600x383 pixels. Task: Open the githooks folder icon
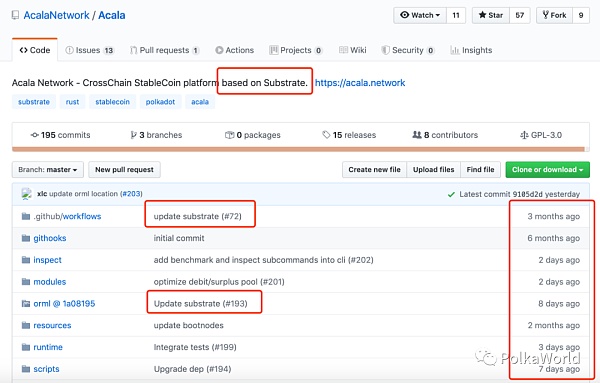tap(26, 238)
